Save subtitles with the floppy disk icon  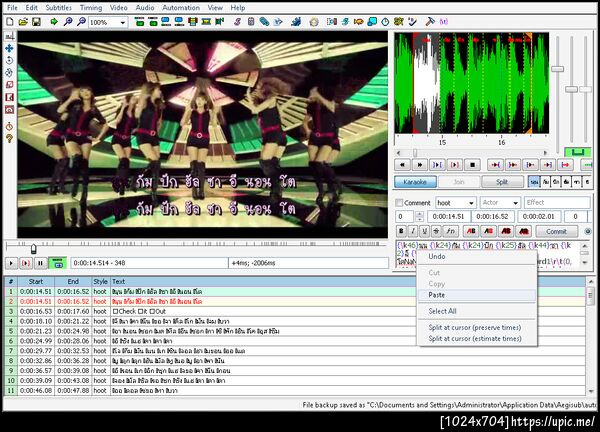[36, 22]
